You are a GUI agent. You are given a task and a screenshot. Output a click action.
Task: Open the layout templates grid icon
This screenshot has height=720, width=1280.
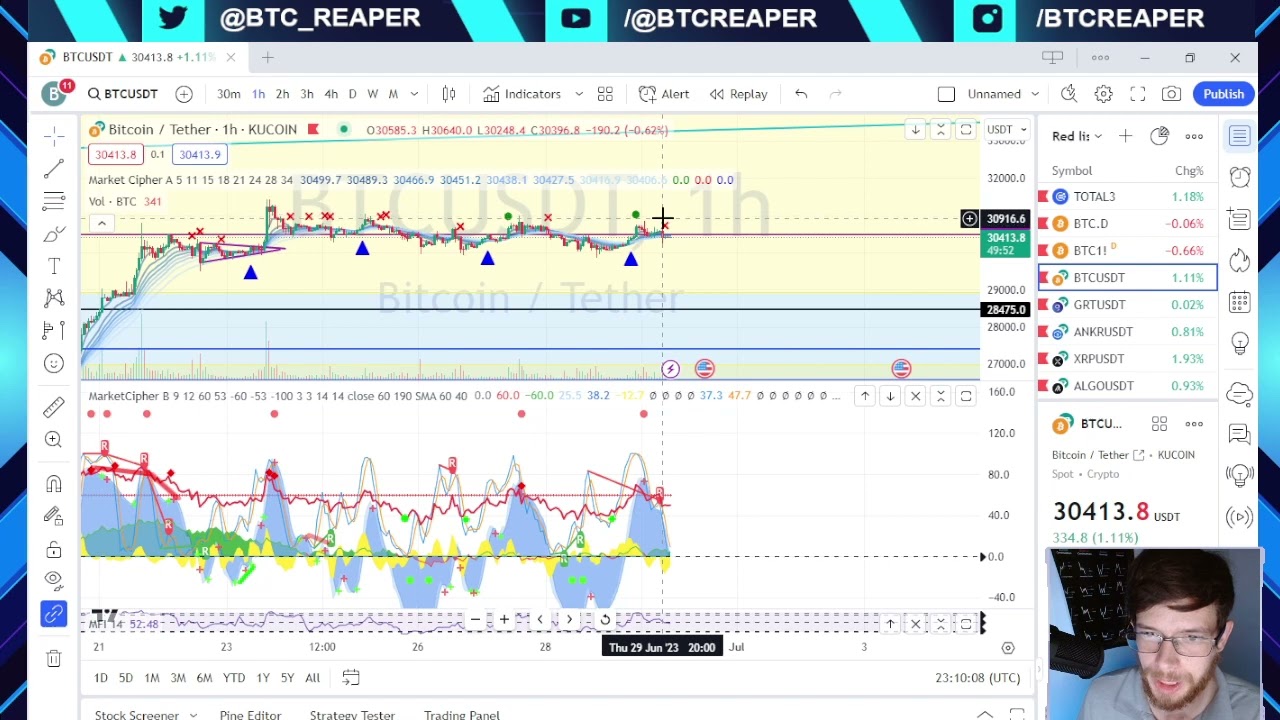[605, 94]
